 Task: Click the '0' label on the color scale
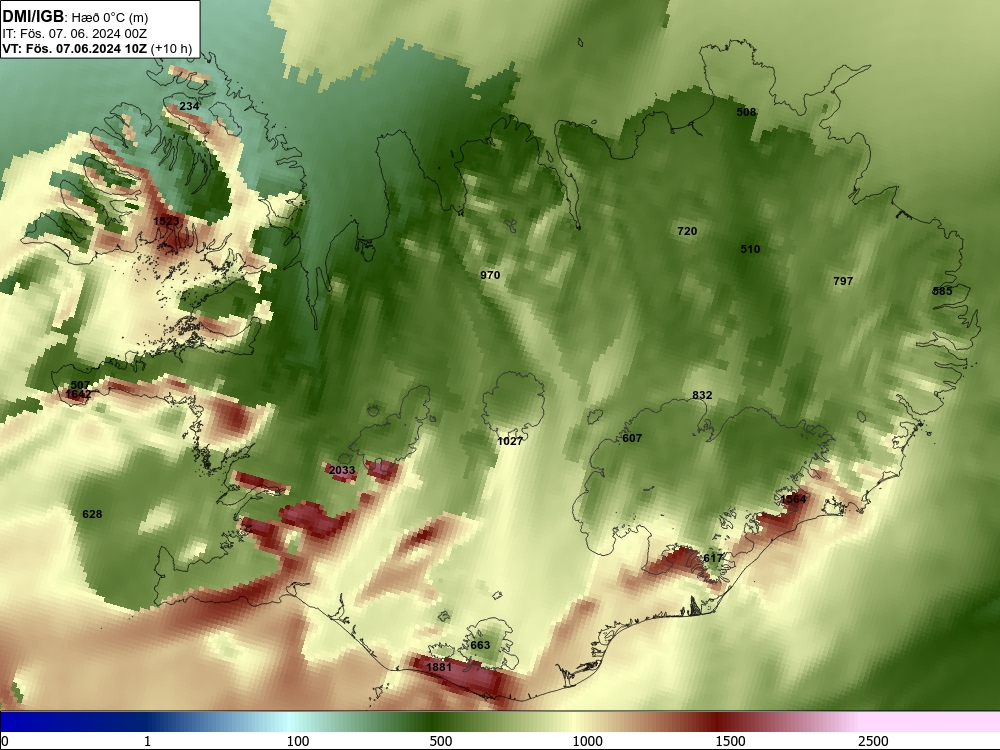5,741
